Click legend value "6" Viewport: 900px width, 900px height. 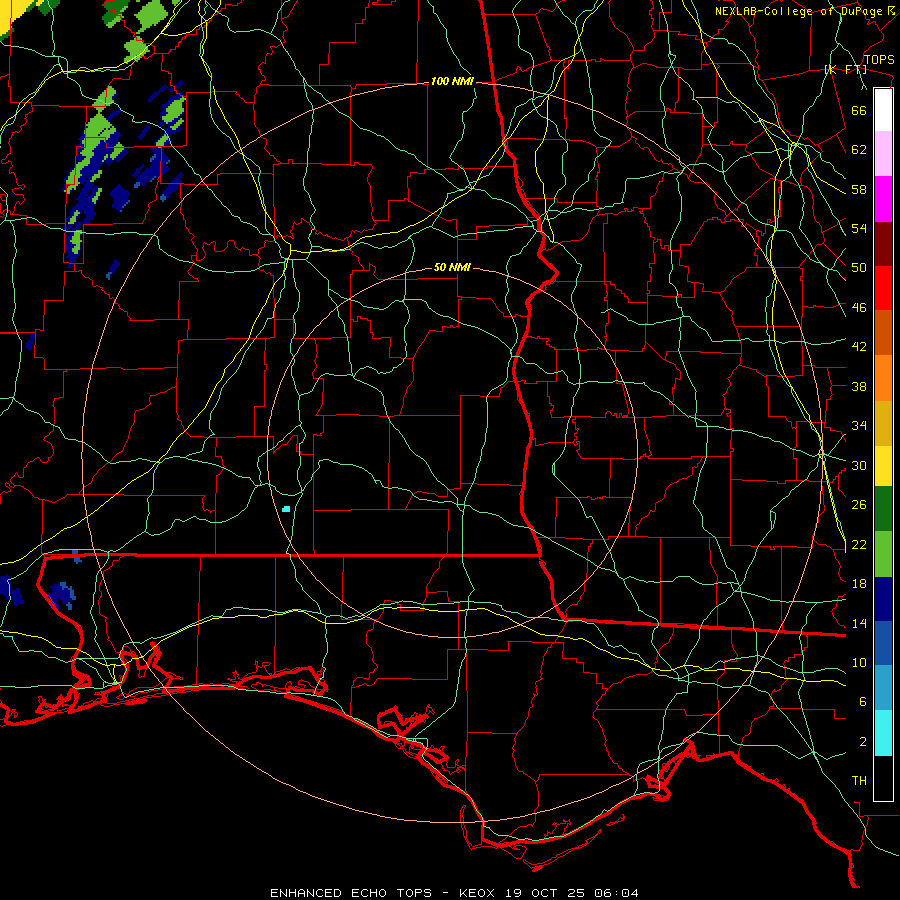click(x=863, y=702)
